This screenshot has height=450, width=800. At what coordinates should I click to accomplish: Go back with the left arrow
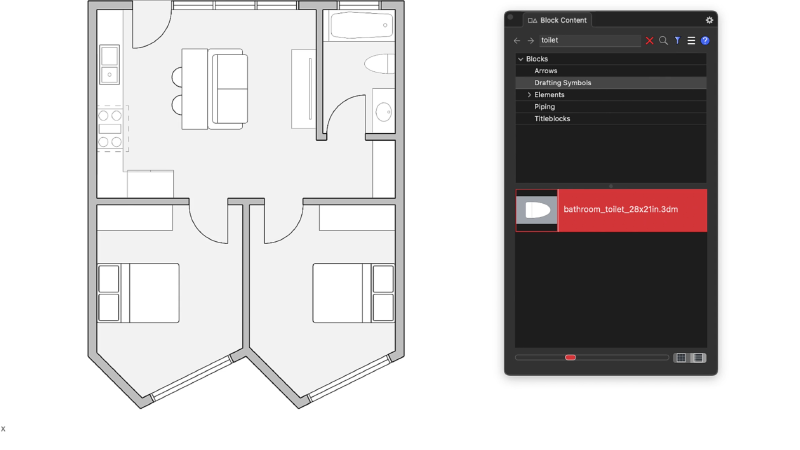[517, 40]
